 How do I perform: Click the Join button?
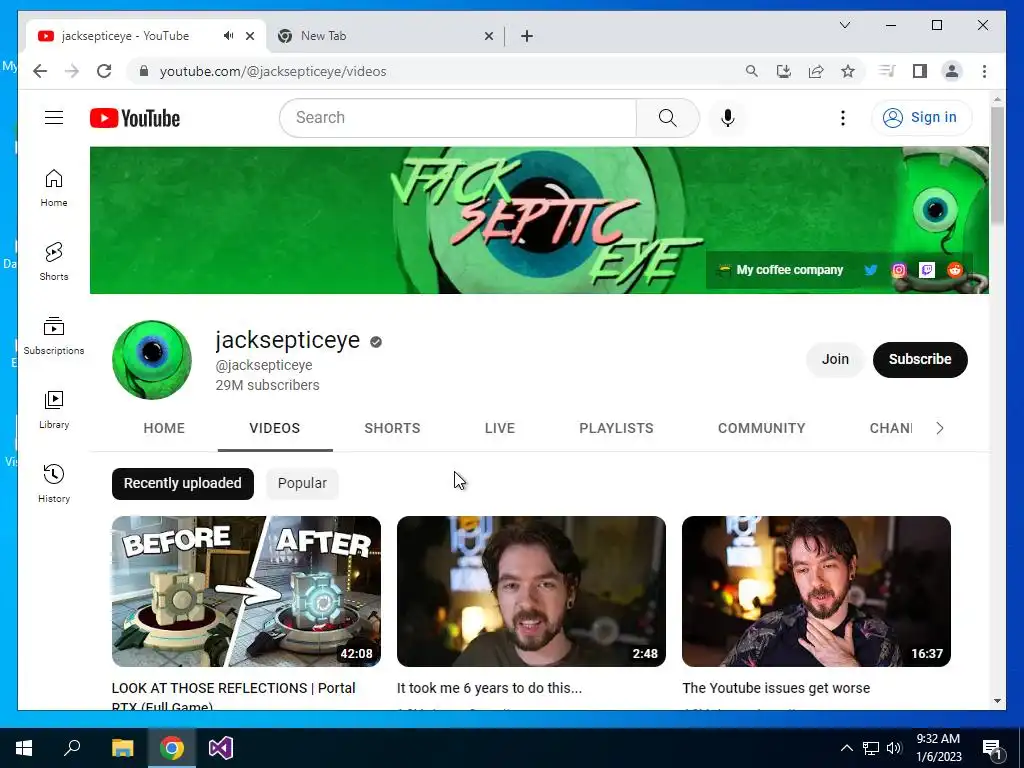(x=835, y=359)
